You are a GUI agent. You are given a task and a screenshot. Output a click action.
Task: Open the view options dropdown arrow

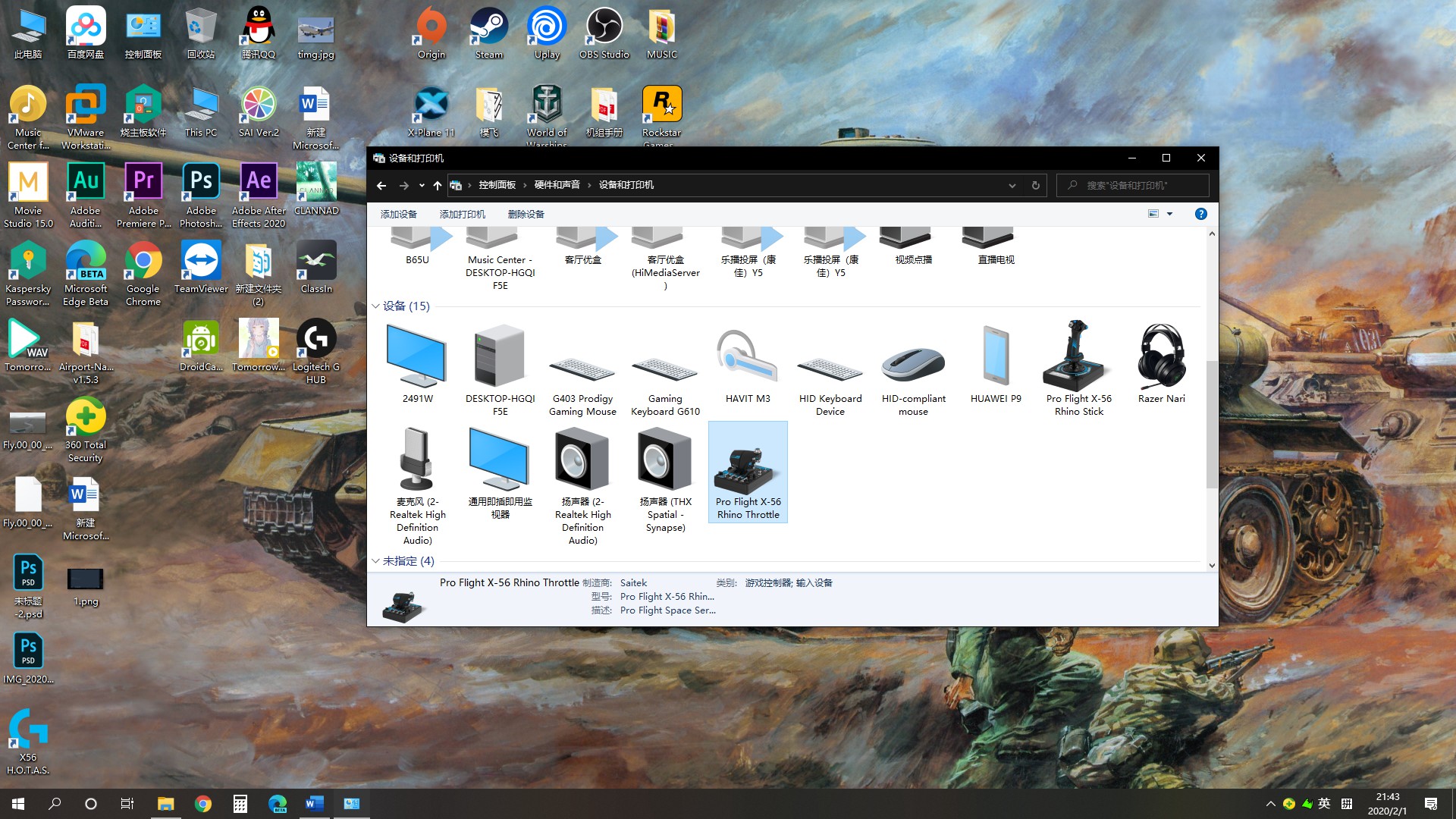click(1169, 214)
